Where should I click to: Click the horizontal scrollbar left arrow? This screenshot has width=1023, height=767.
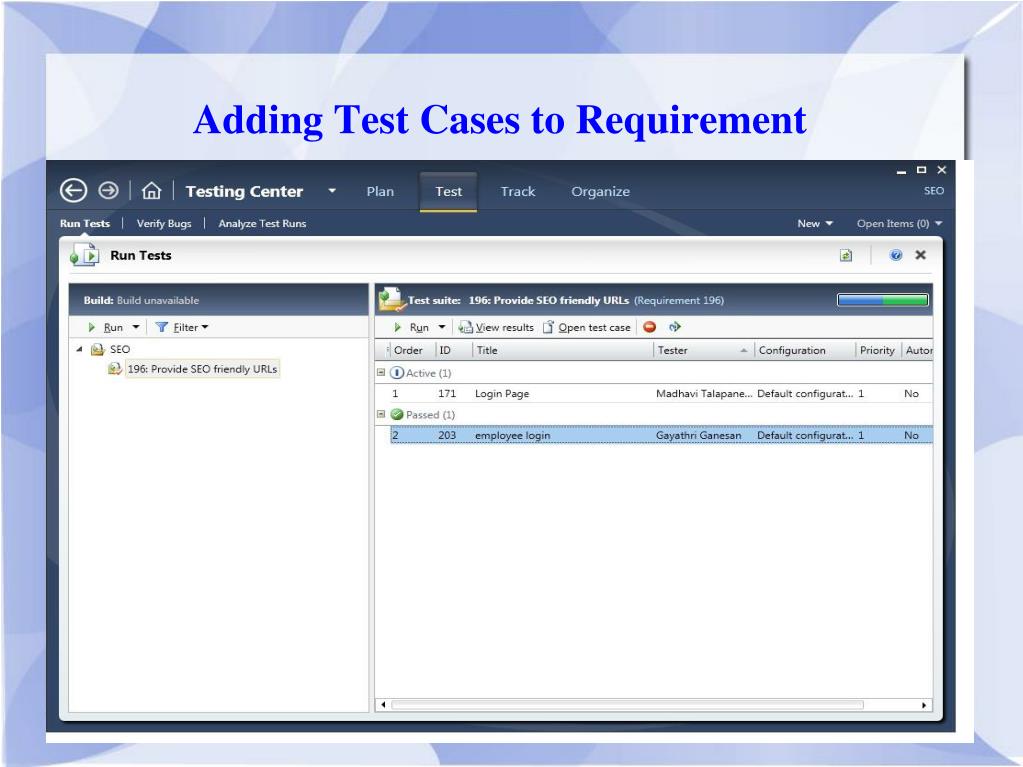tap(383, 704)
